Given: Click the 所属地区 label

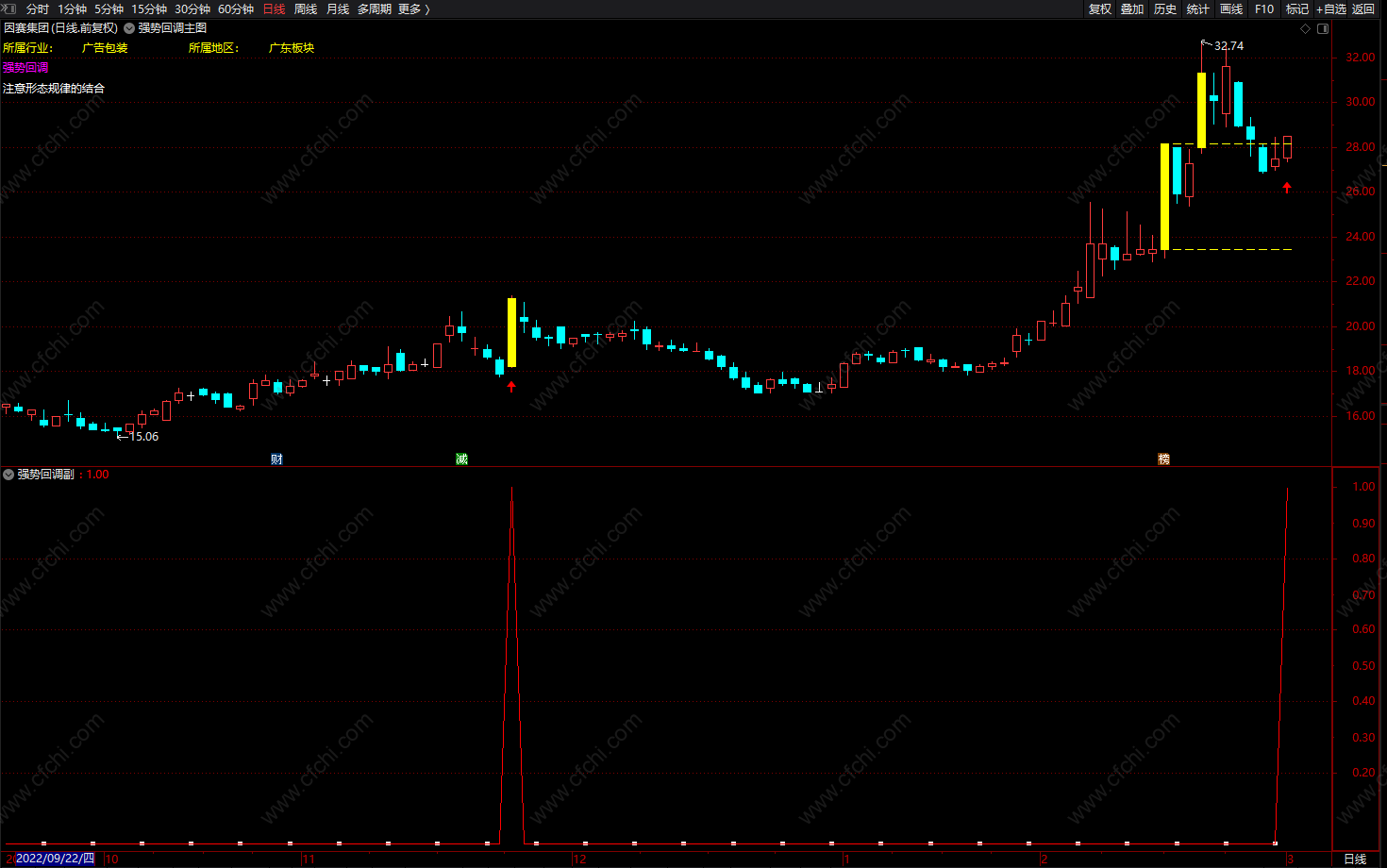Looking at the screenshot, I should [214, 48].
